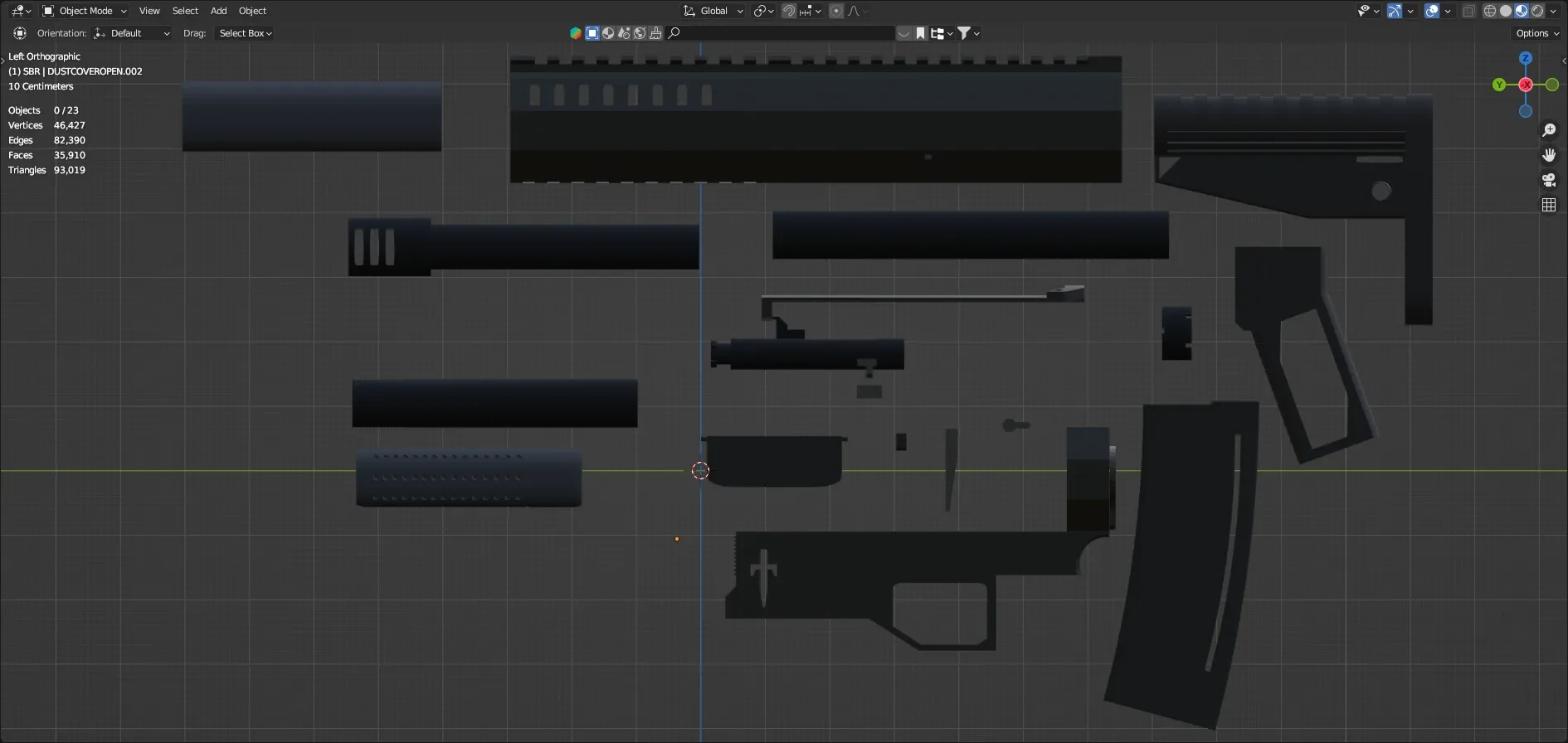Open the Drag Select Box dropdown

(x=244, y=33)
